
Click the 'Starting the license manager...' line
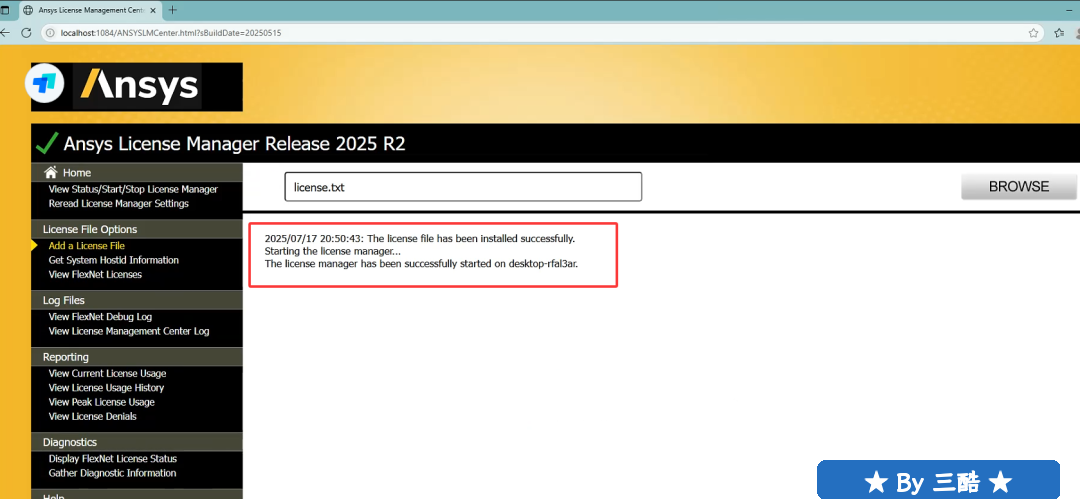pyautogui.click(x=333, y=251)
